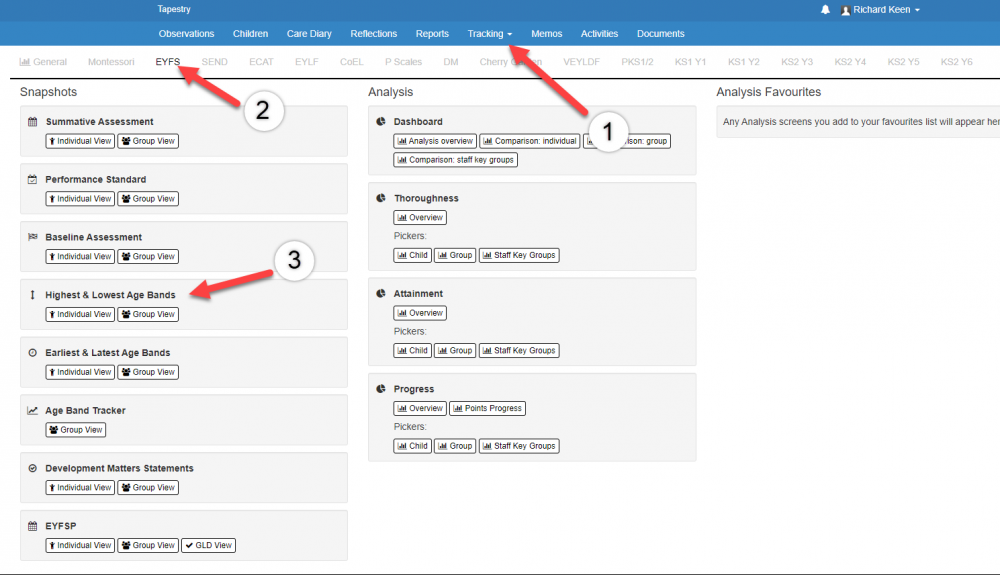Switch to the KS1 Y1 tab

coord(690,62)
